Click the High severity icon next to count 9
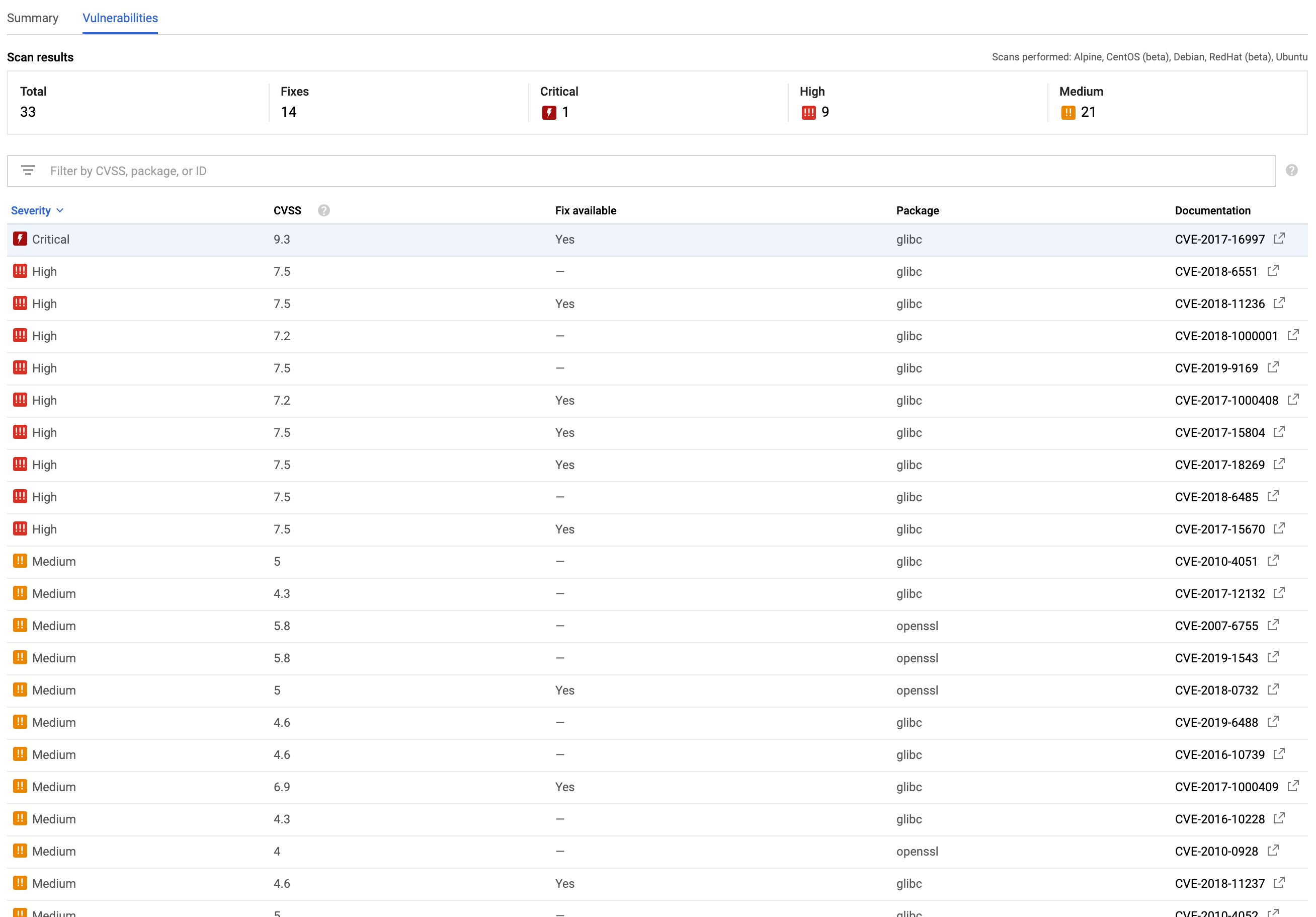 [x=808, y=112]
